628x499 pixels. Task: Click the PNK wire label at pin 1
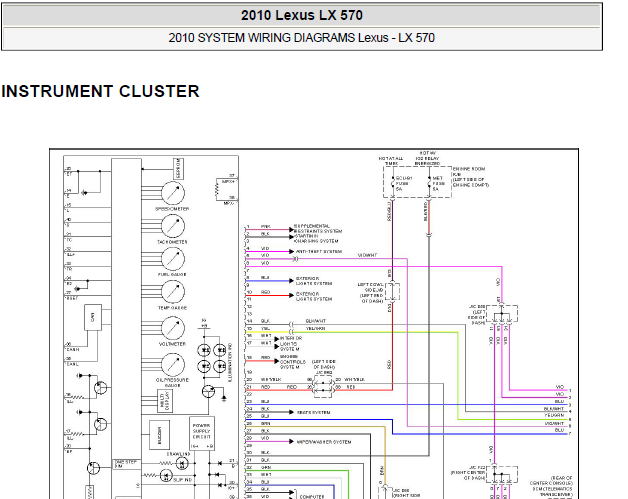pyautogui.click(x=265, y=226)
